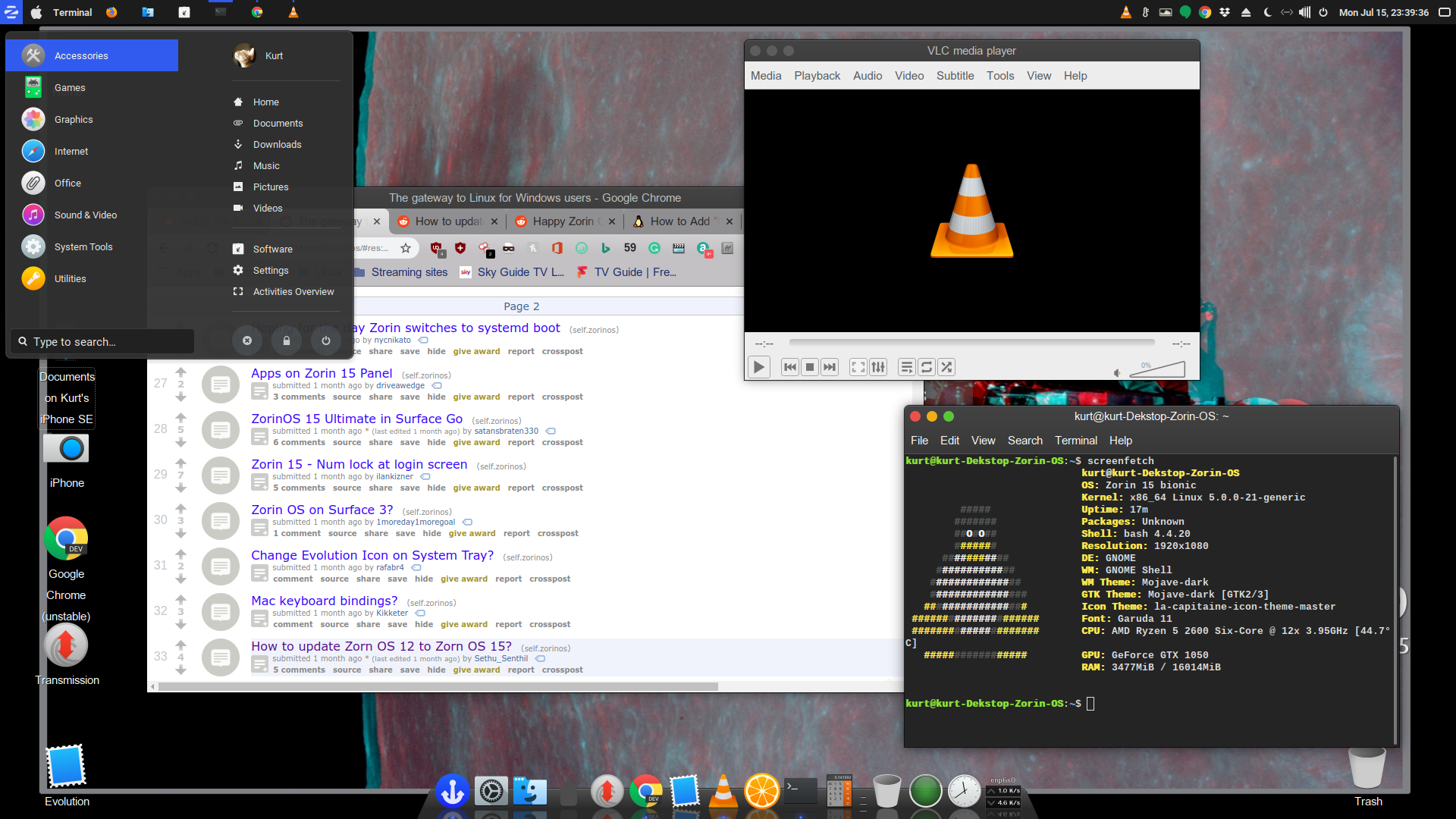Switch to the Happy Zorin Chrome tab
Viewport: 1456px width, 819px height.
pyautogui.click(x=563, y=221)
